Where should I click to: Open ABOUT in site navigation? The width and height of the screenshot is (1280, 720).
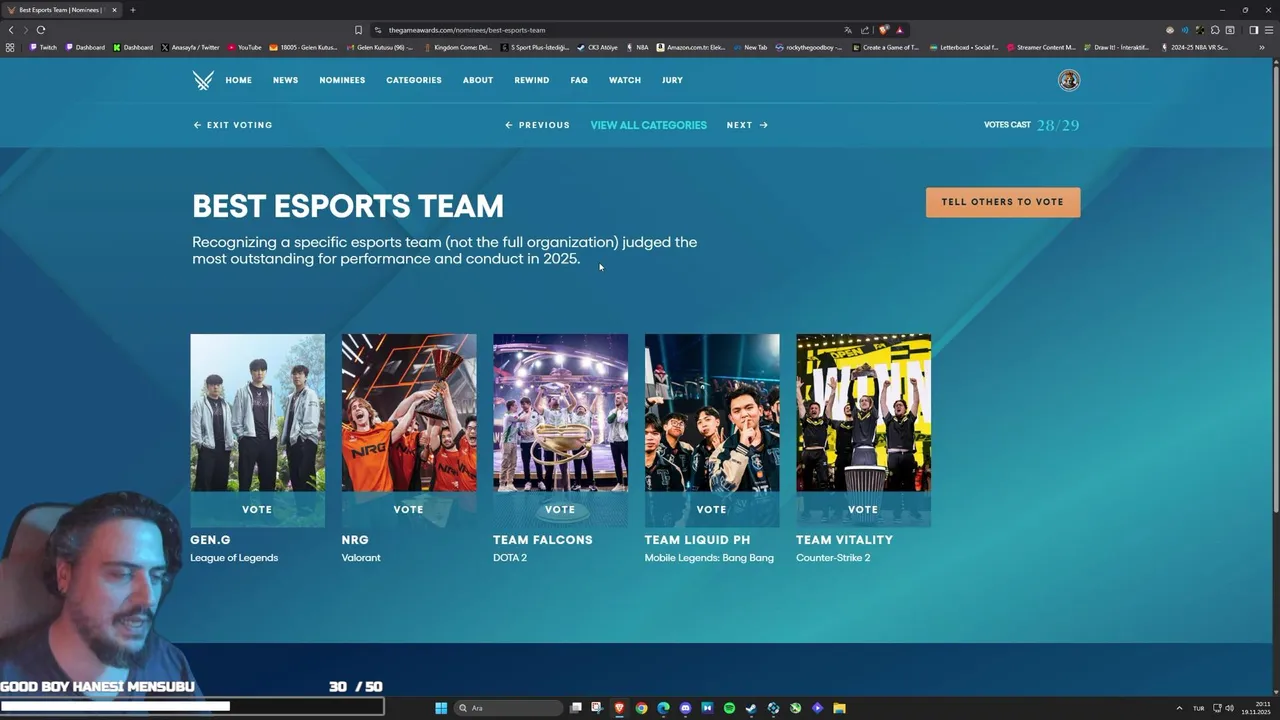[478, 80]
